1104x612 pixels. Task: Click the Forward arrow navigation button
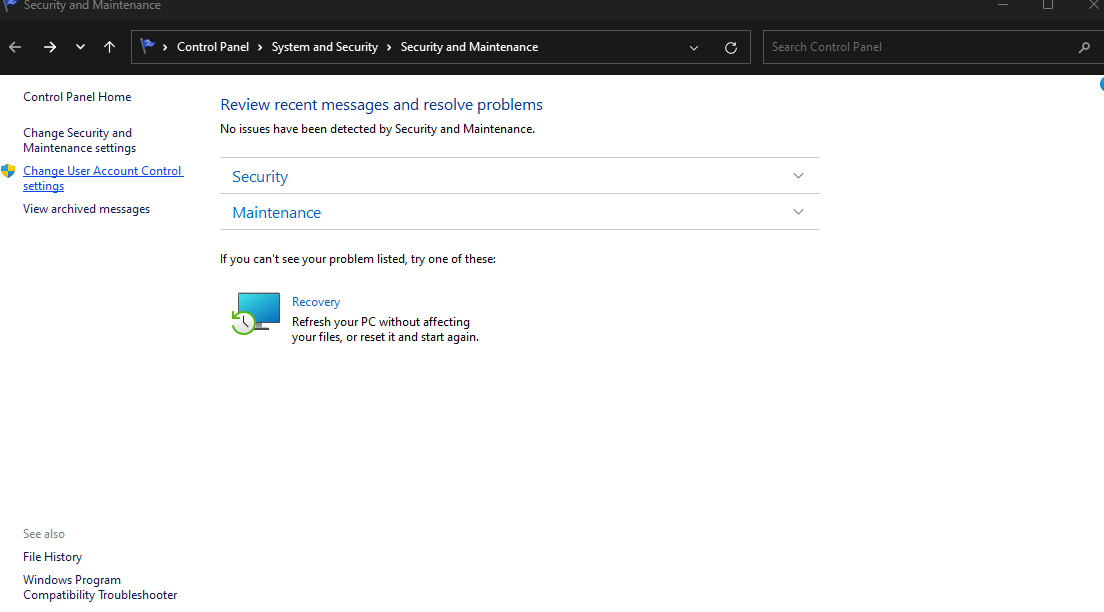click(50, 47)
